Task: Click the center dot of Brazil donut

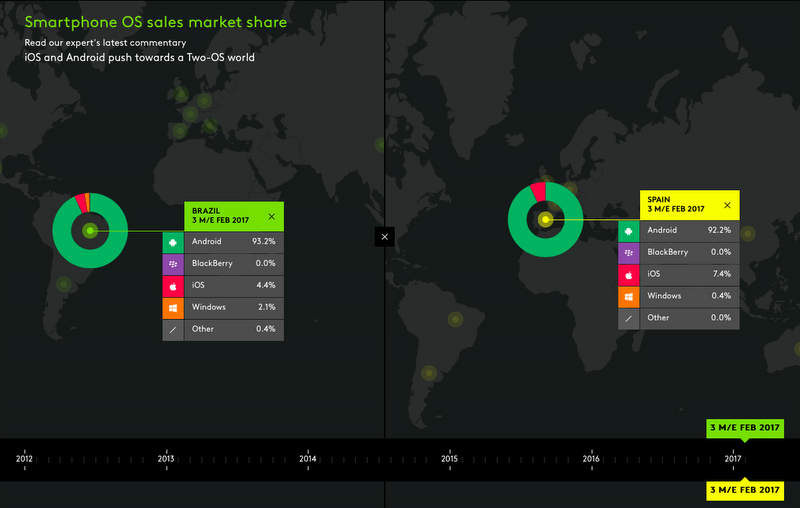Action: click(x=90, y=231)
